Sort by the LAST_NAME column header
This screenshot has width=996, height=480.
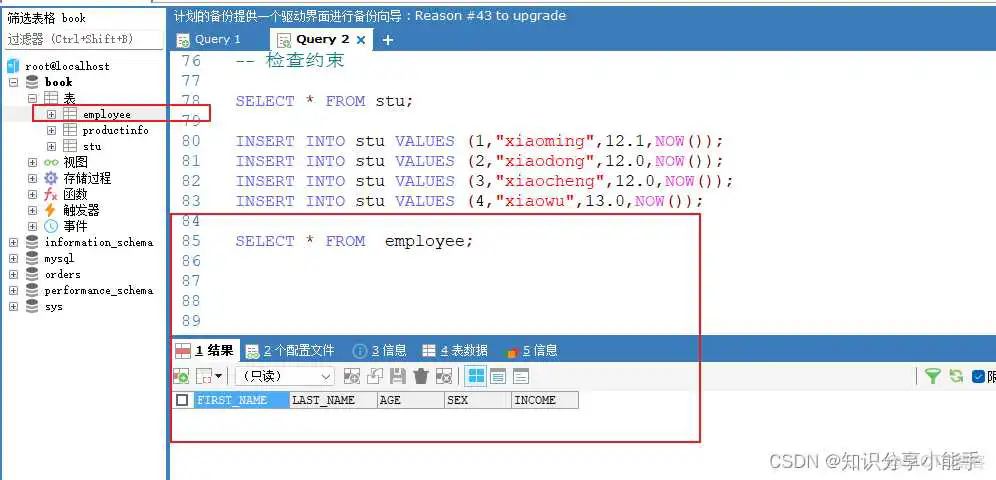coord(333,400)
